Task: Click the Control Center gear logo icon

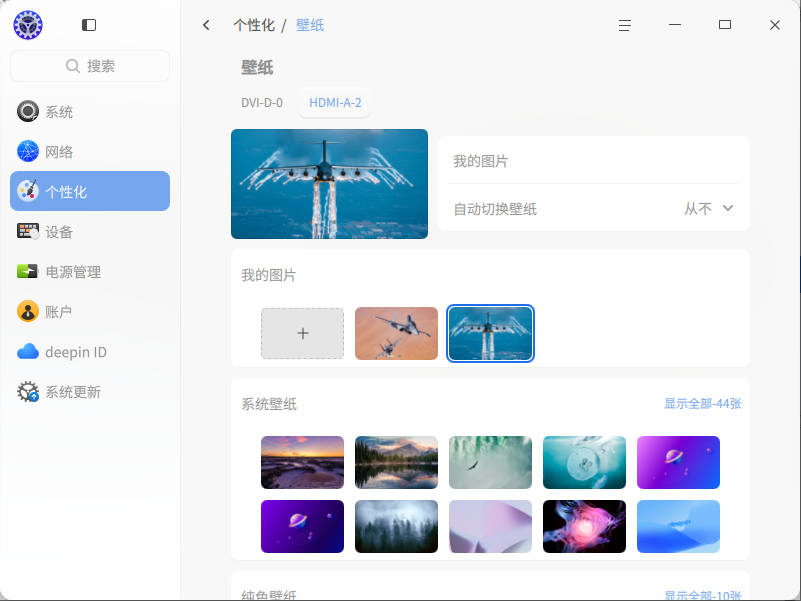Action: (x=28, y=25)
